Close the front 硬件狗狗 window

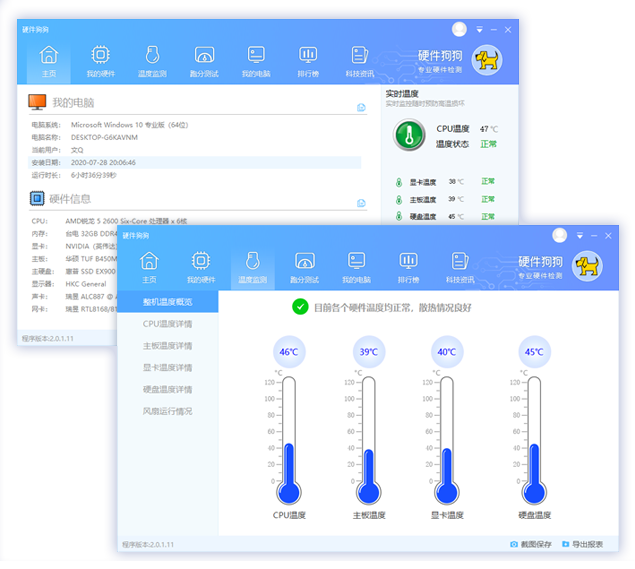point(608,236)
